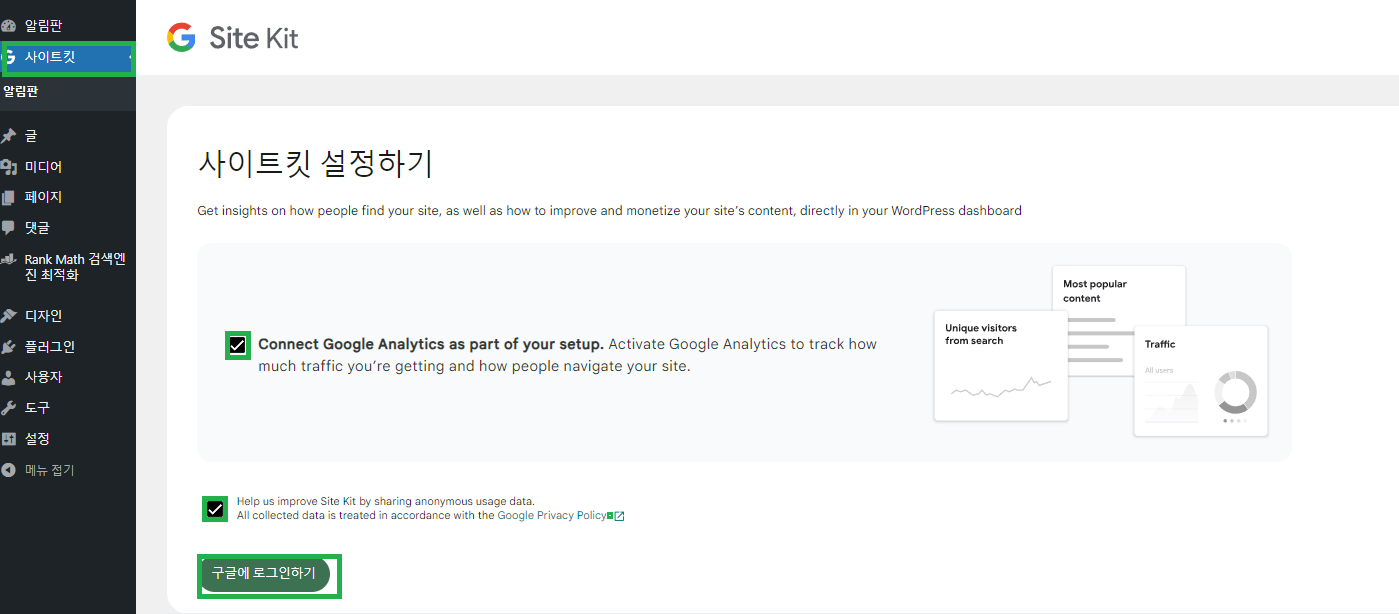Open the 사이트킷 menu item
Screen dimensions: 1399x614
68,57
